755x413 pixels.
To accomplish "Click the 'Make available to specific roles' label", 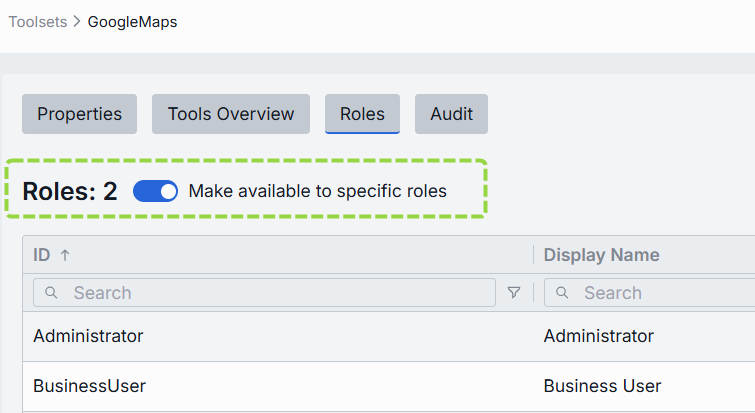I will [317, 191].
